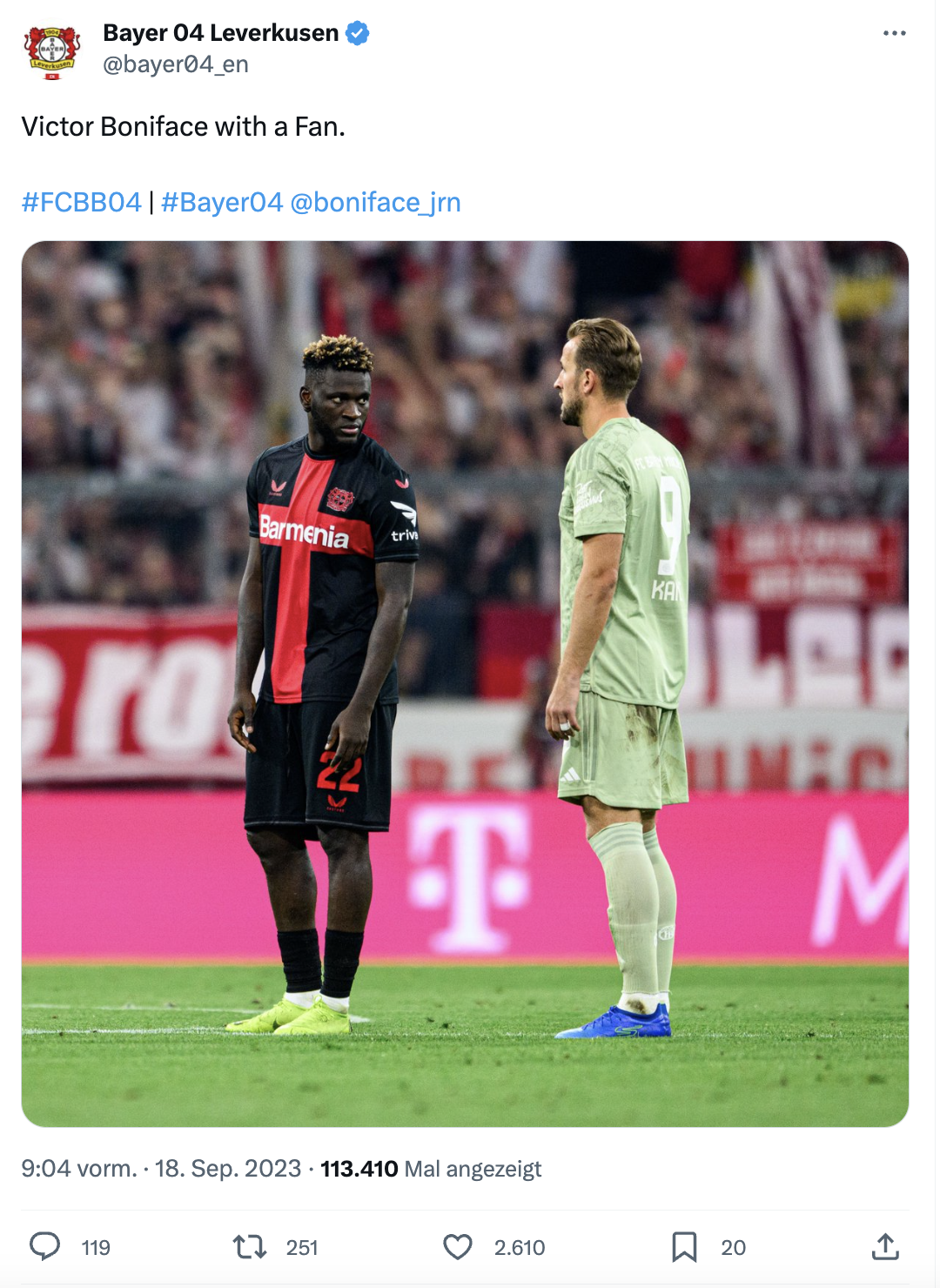Like the tweet with the heart icon
Viewport: 940px width, 1288px height.
pyautogui.click(x=458, y=1247)
